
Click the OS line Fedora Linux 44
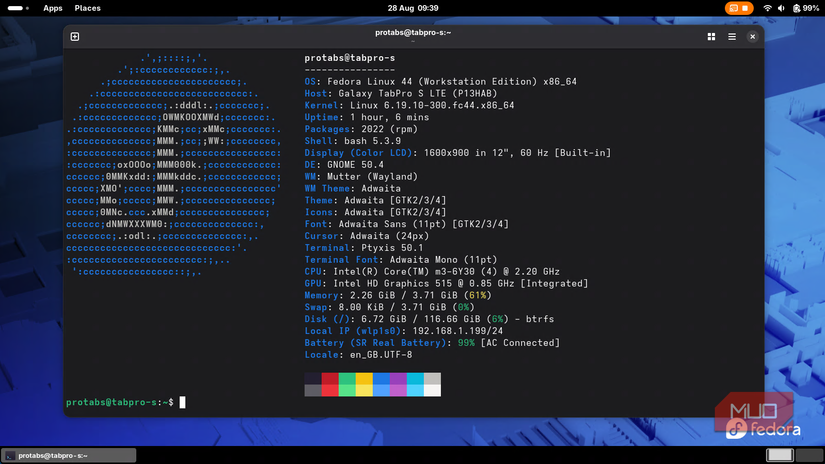(440, 82)
